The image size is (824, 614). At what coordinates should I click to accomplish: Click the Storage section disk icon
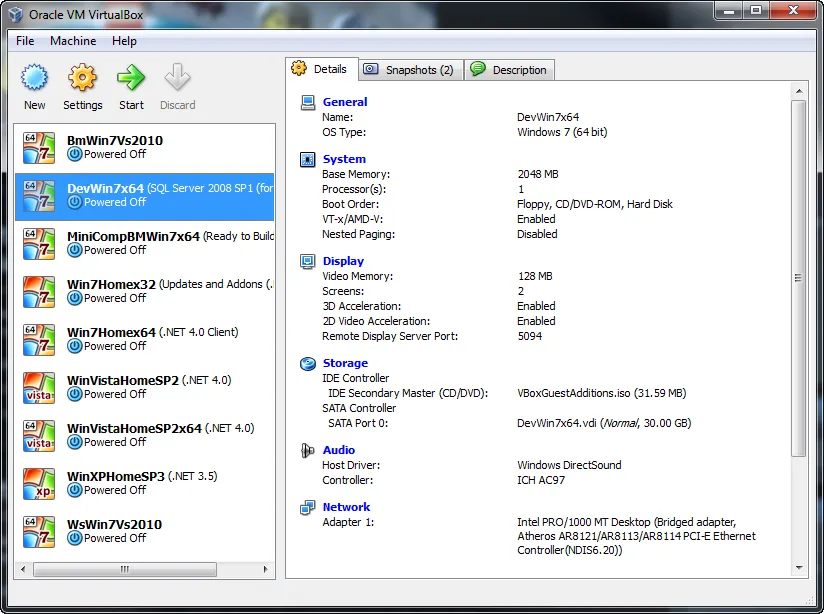point(307,363)
